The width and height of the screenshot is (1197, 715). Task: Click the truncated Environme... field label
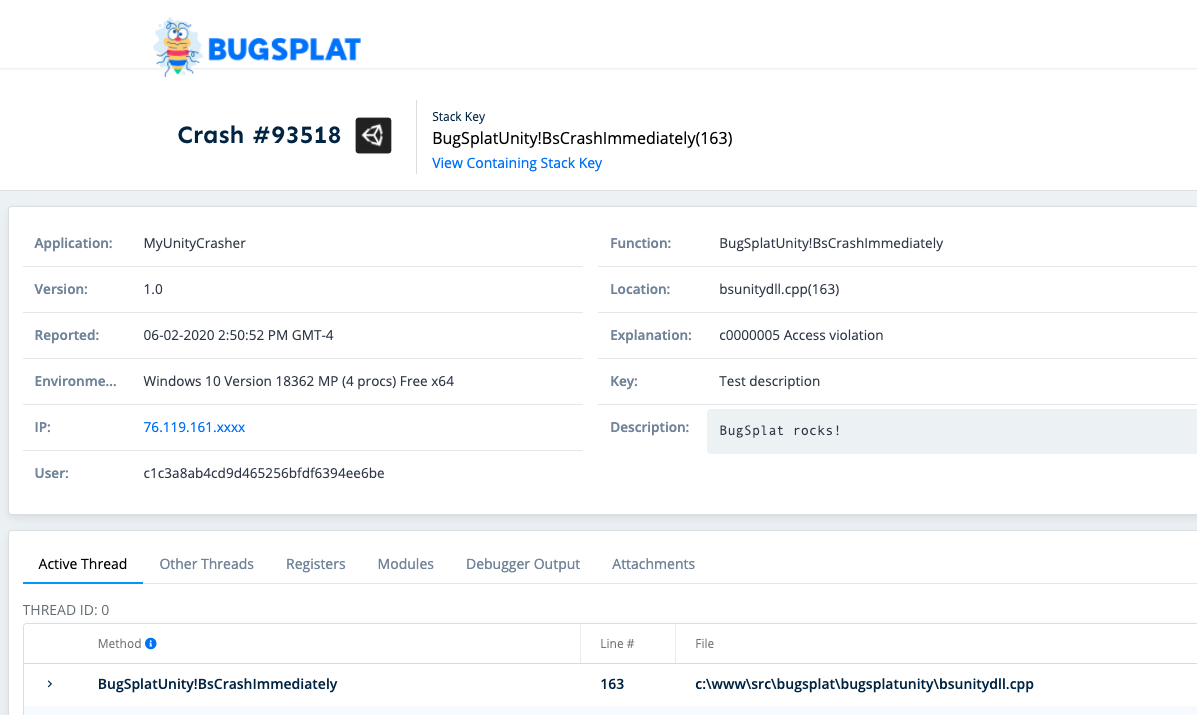click(x=76, y=381)
